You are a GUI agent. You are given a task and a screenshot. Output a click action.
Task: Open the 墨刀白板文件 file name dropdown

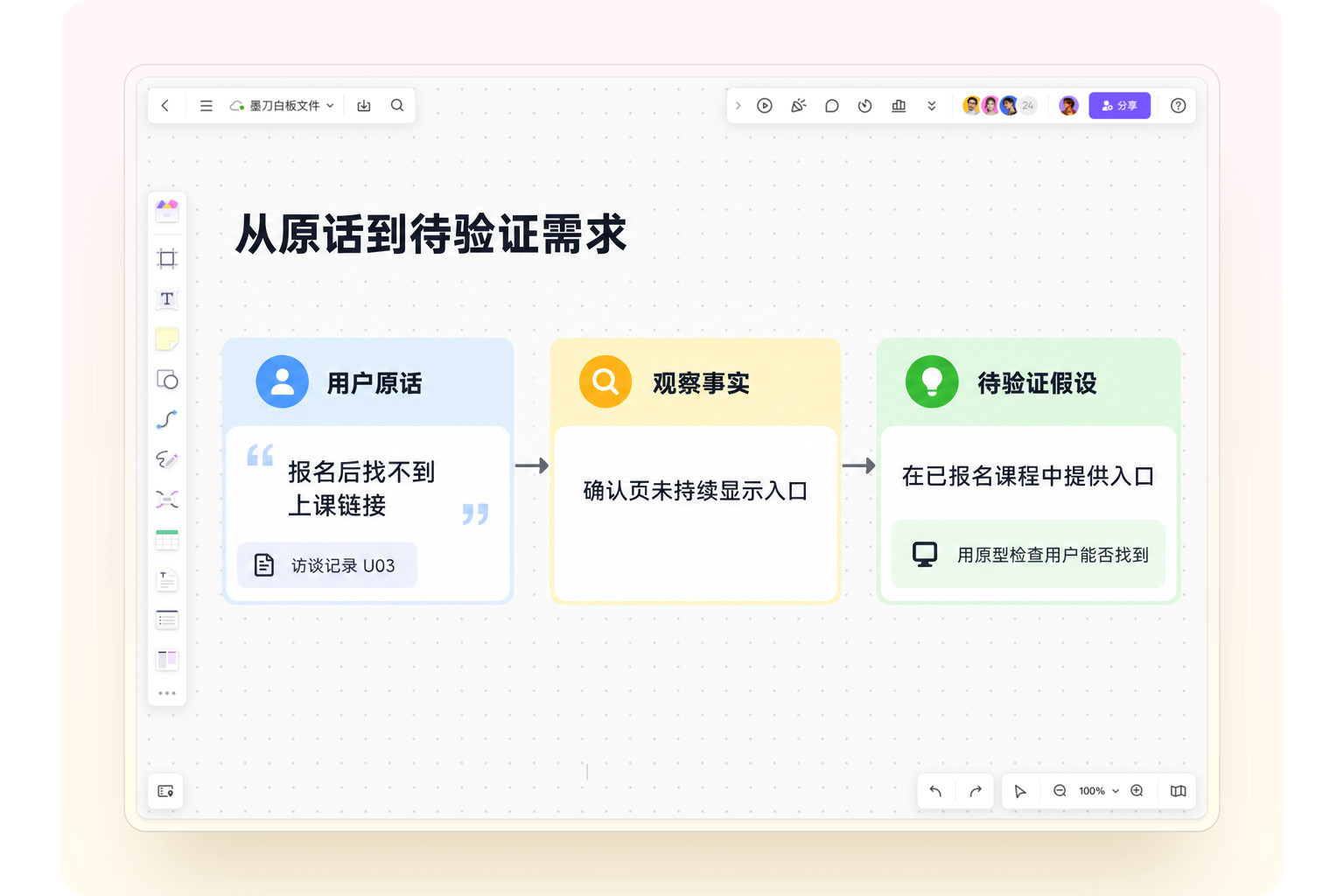(x=283, y=106)
